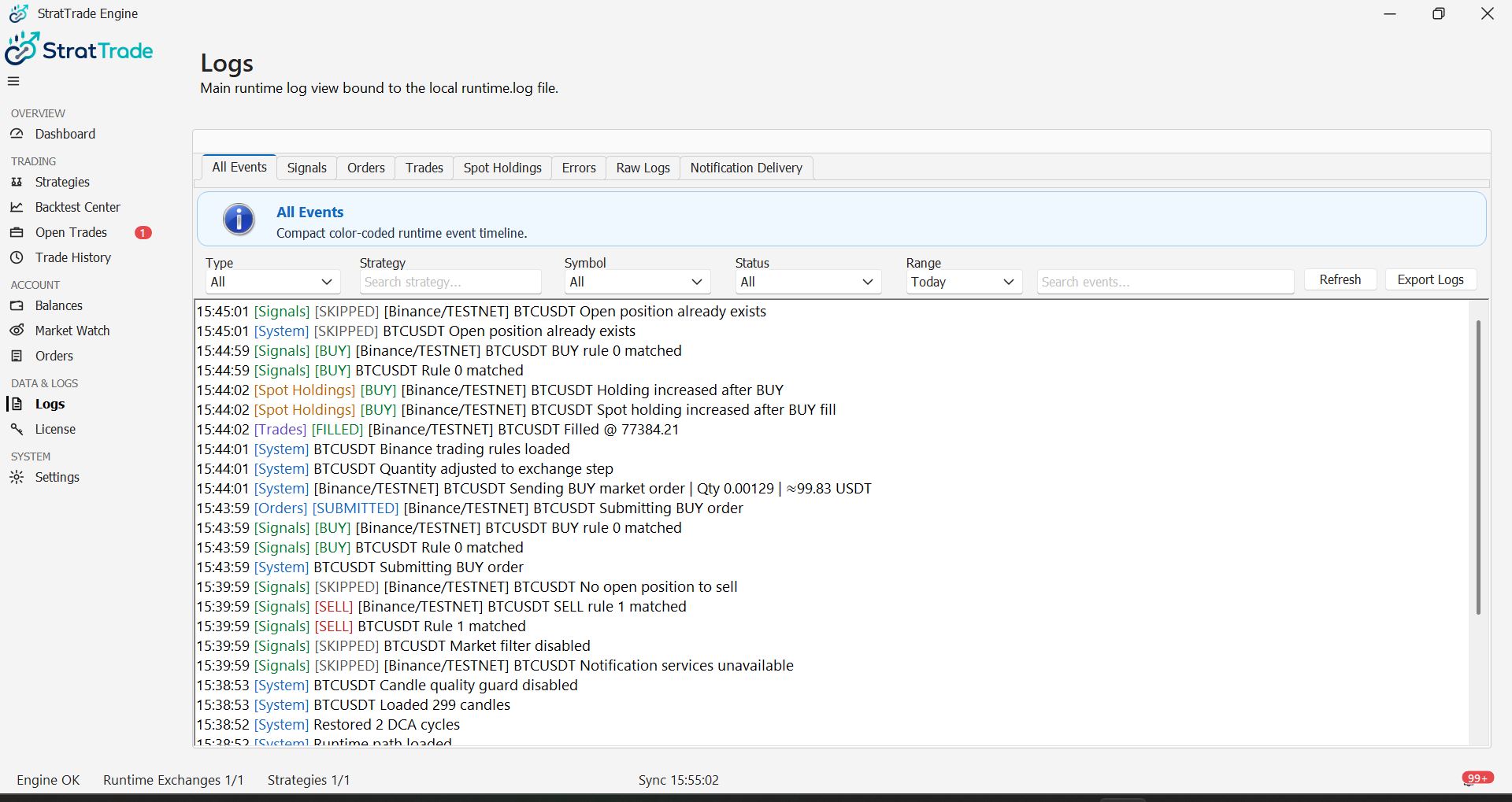Screen dimensions: 1512x802
Task: Click the hamburger menu icon
Action: [x=13, y=81]
